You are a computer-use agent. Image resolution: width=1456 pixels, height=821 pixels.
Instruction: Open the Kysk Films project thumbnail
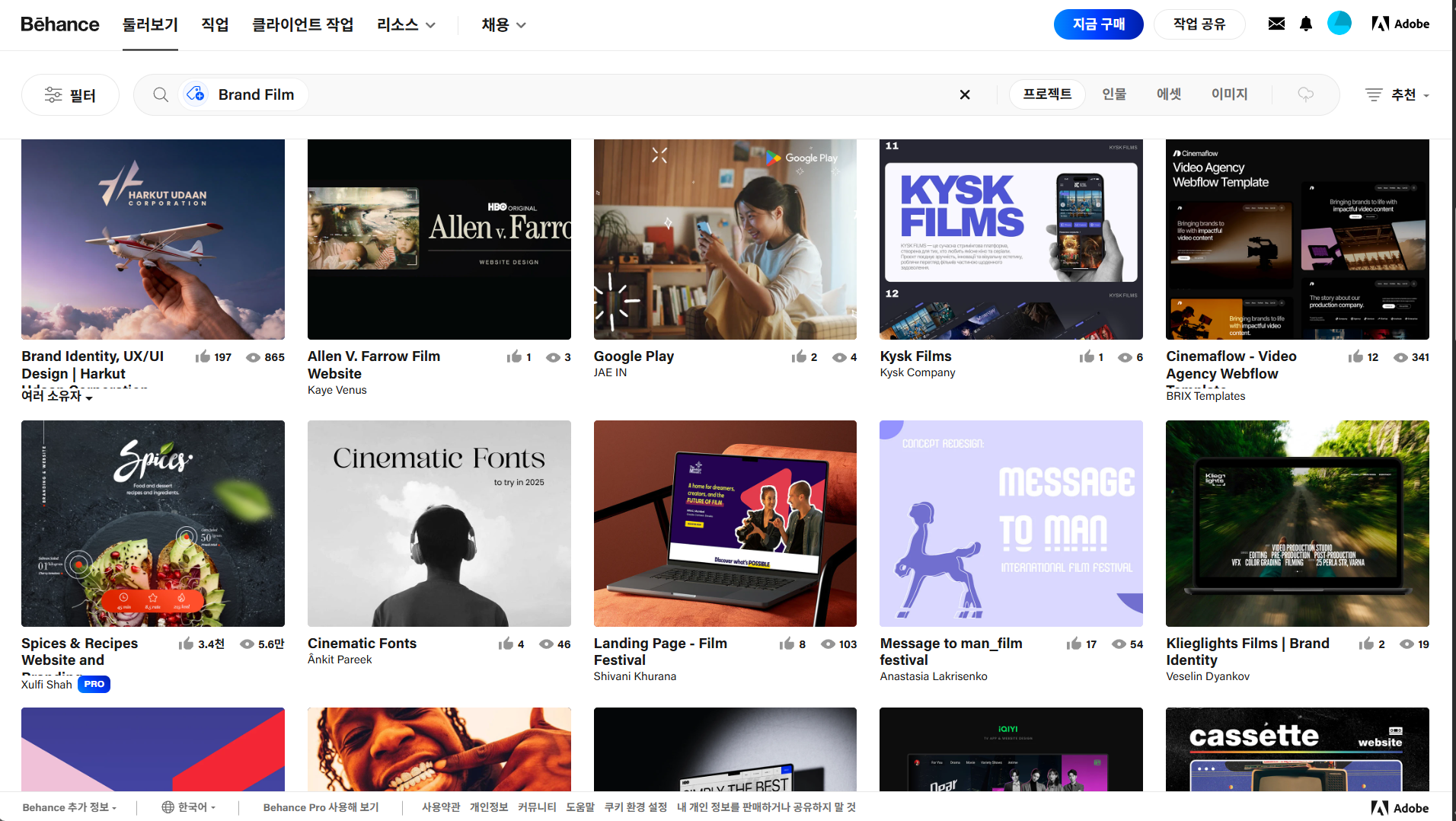pyautogui.click(x=1011, y=239)
